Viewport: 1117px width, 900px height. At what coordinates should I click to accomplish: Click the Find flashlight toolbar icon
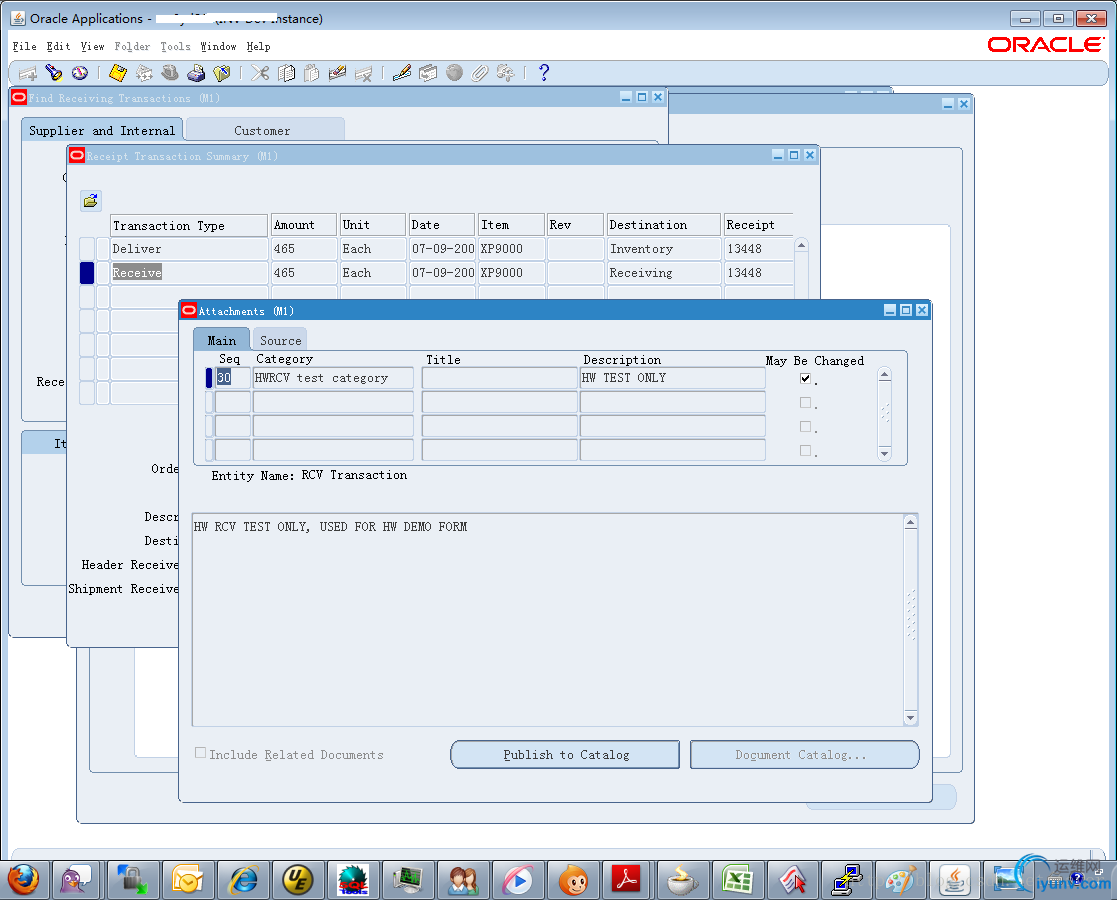pos(53,73)
